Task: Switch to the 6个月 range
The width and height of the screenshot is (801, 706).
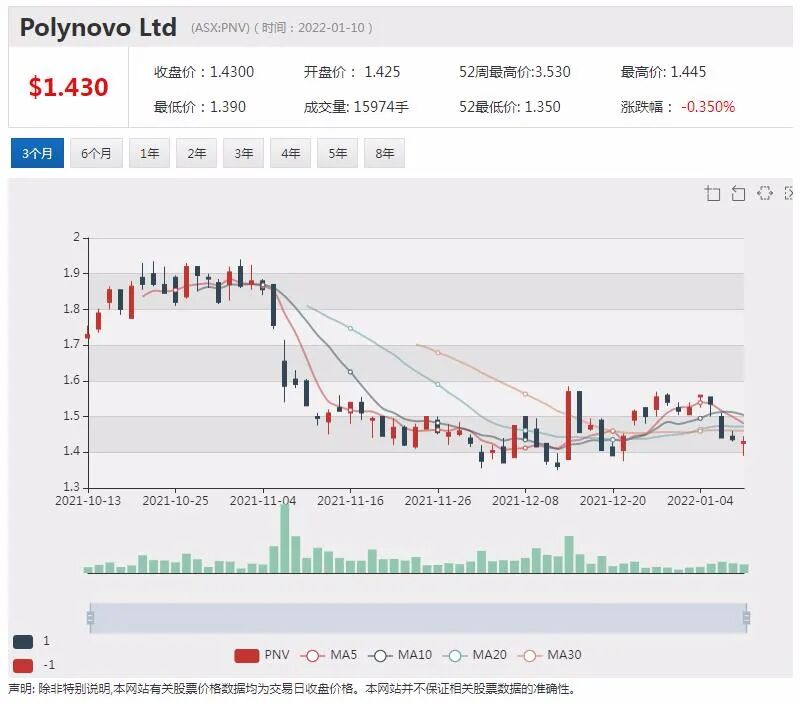Action: (x=96, y=153)
